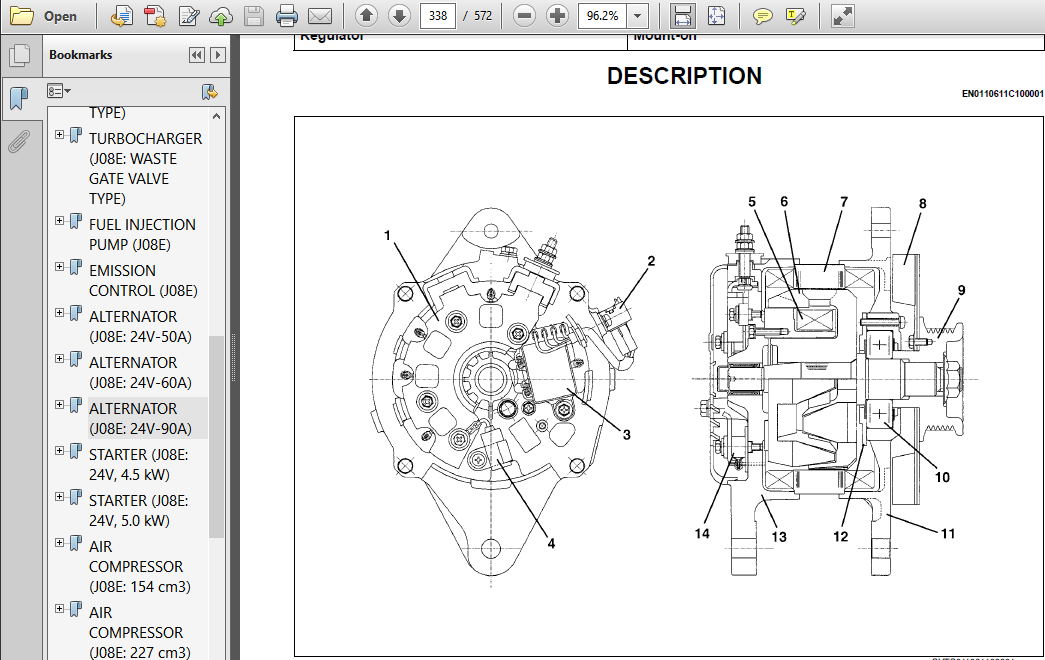
Task: Click the upload to cloud icon
Action: (221, 16)
